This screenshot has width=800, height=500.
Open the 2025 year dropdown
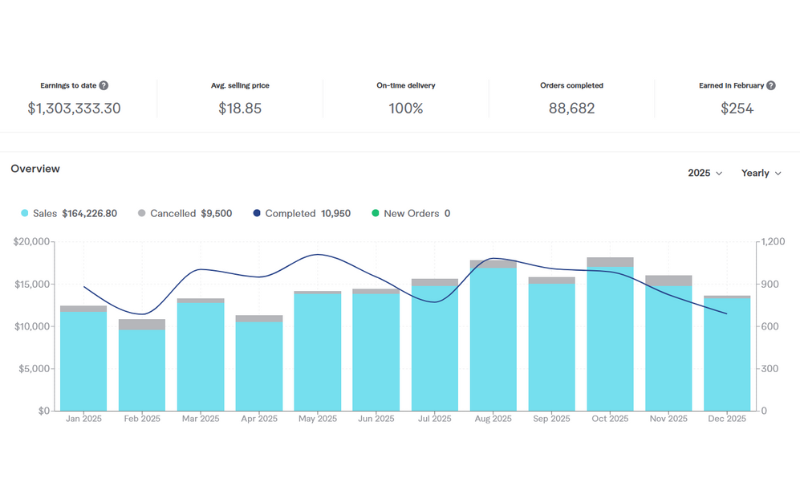point(704,173)
